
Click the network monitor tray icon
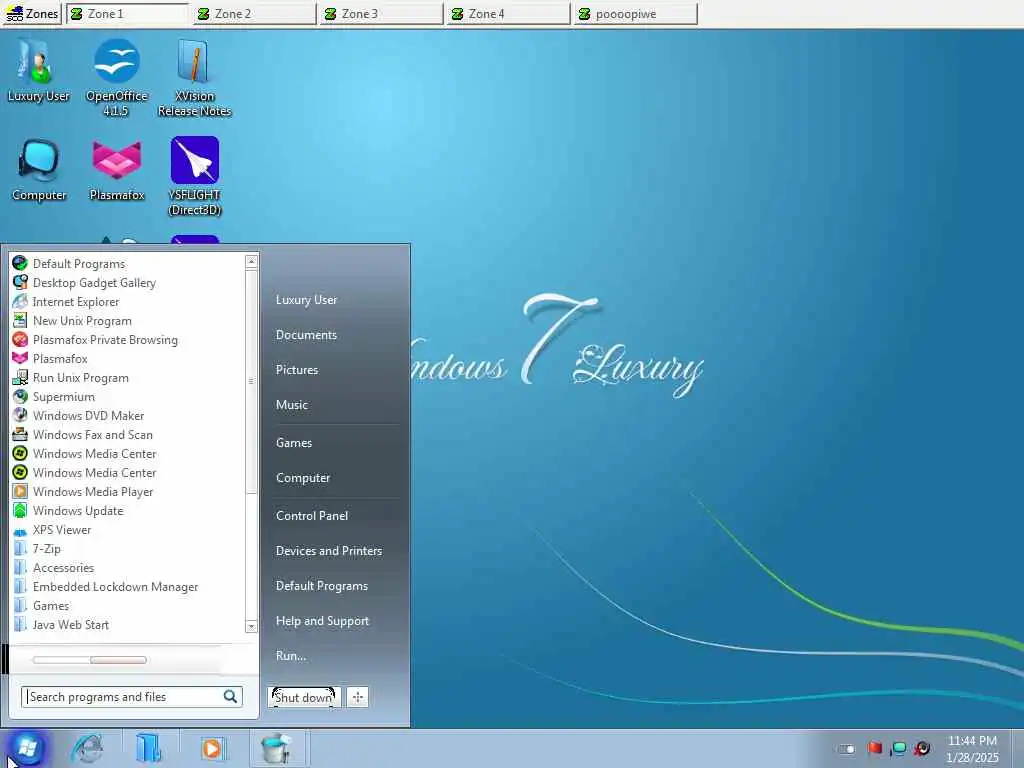[x=899, y=748]
